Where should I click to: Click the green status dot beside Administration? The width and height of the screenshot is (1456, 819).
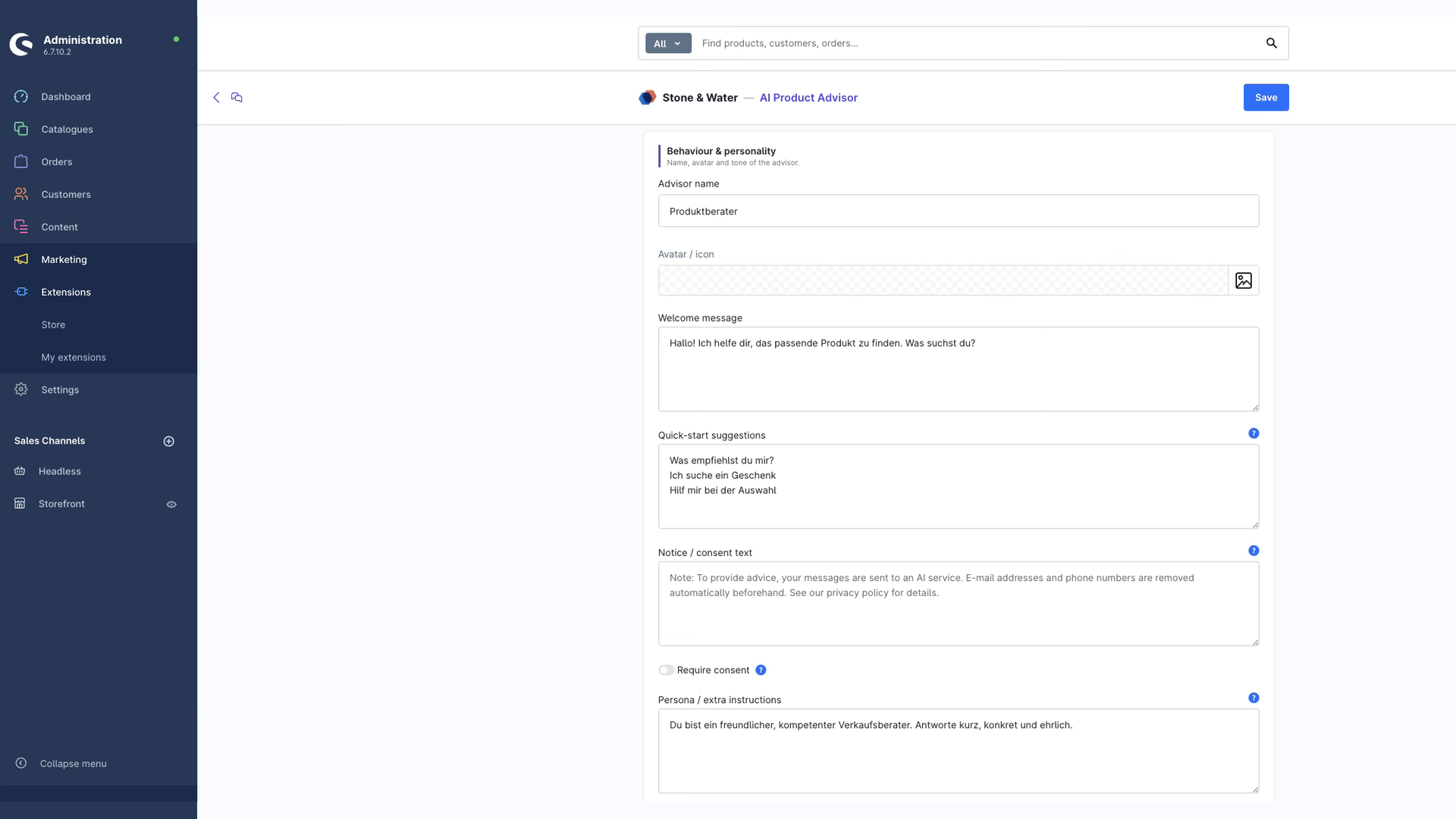176,39
